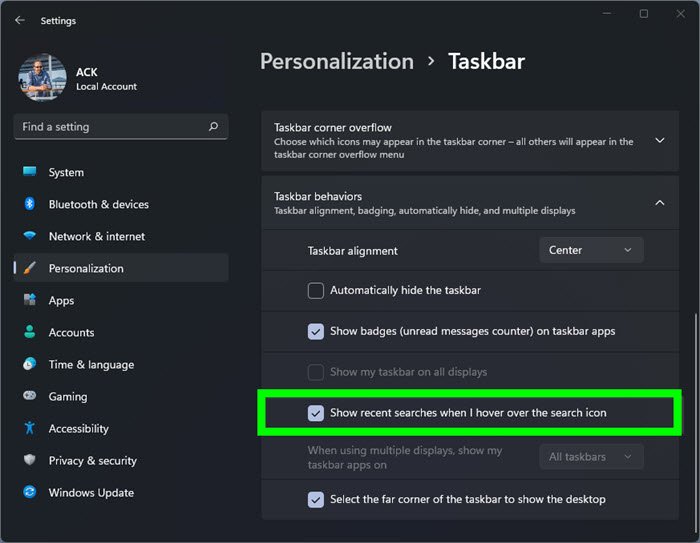Image resolution: width=700 pixels, height=543 pixels.
Task: Click the Network & internet wifi icon
Action: (30, 236)
